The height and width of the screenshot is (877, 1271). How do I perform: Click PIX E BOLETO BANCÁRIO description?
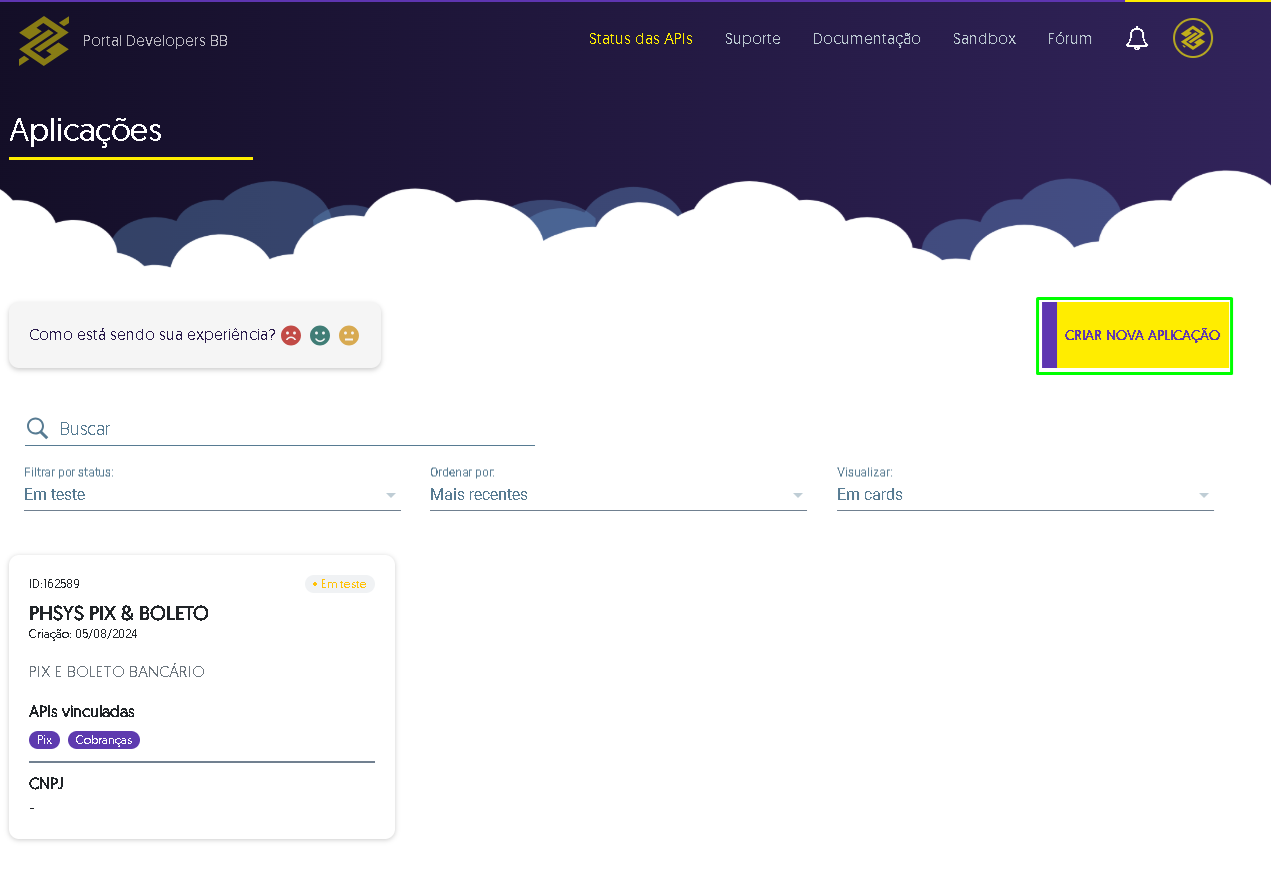pos(117,672)
